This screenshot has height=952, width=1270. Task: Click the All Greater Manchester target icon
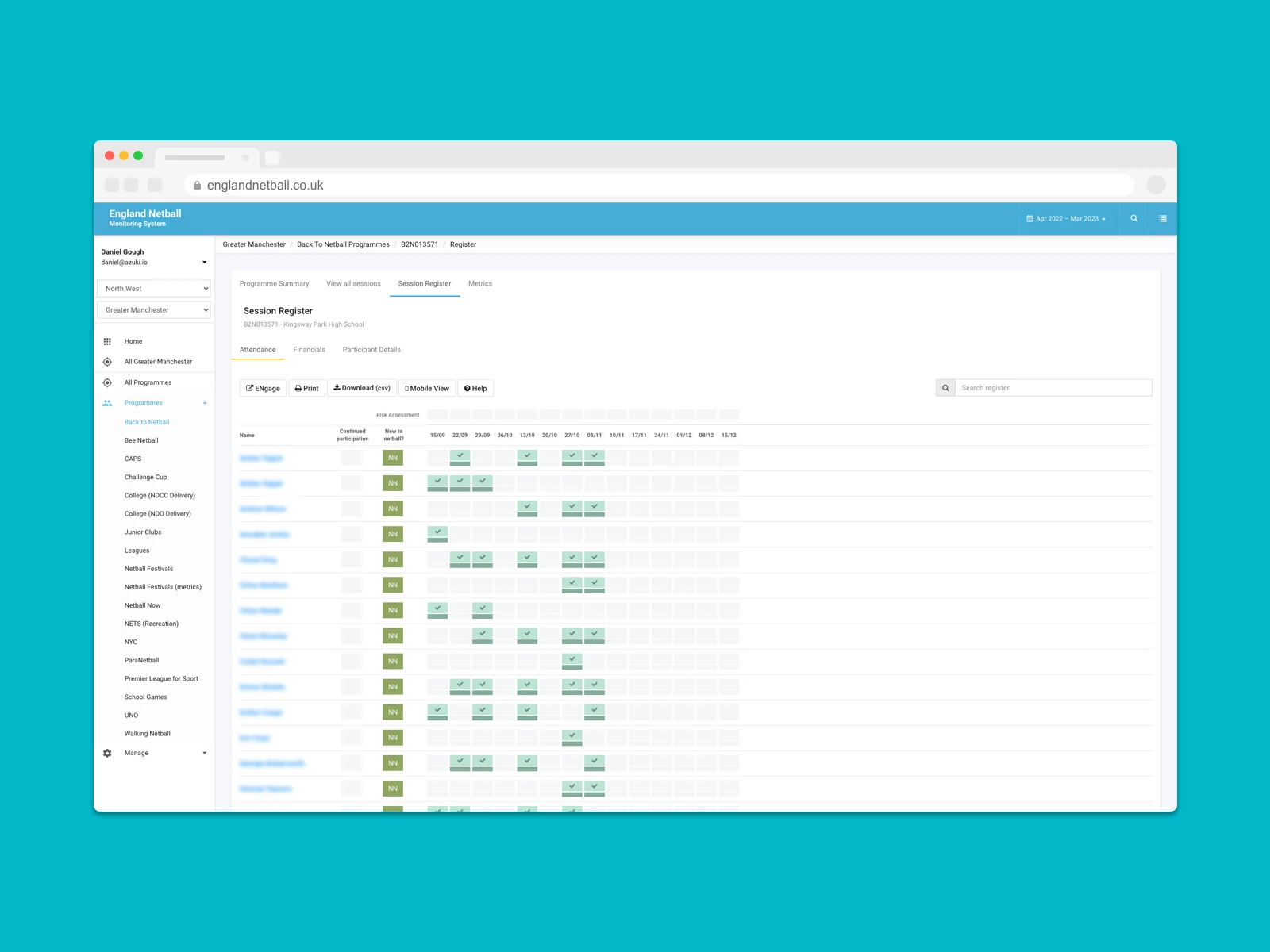tap(107, 362)
